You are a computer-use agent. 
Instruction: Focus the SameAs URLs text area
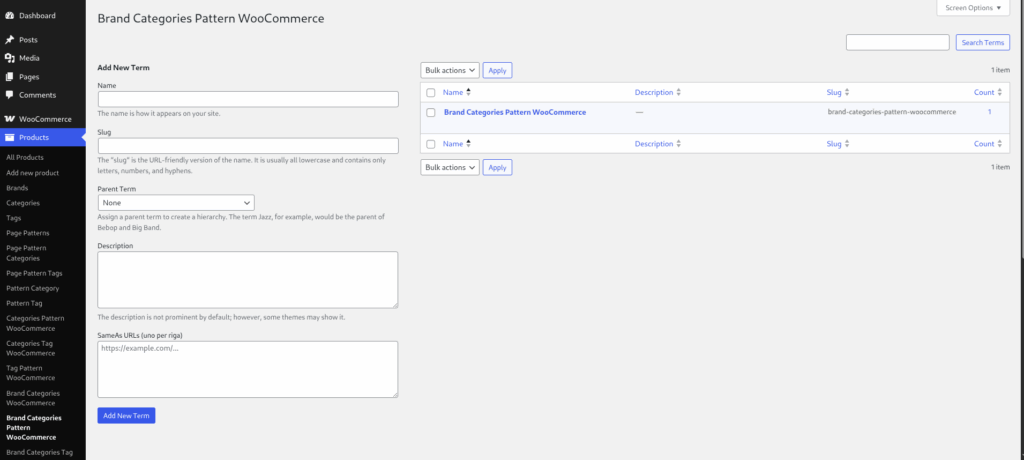[x=248, y=369]
